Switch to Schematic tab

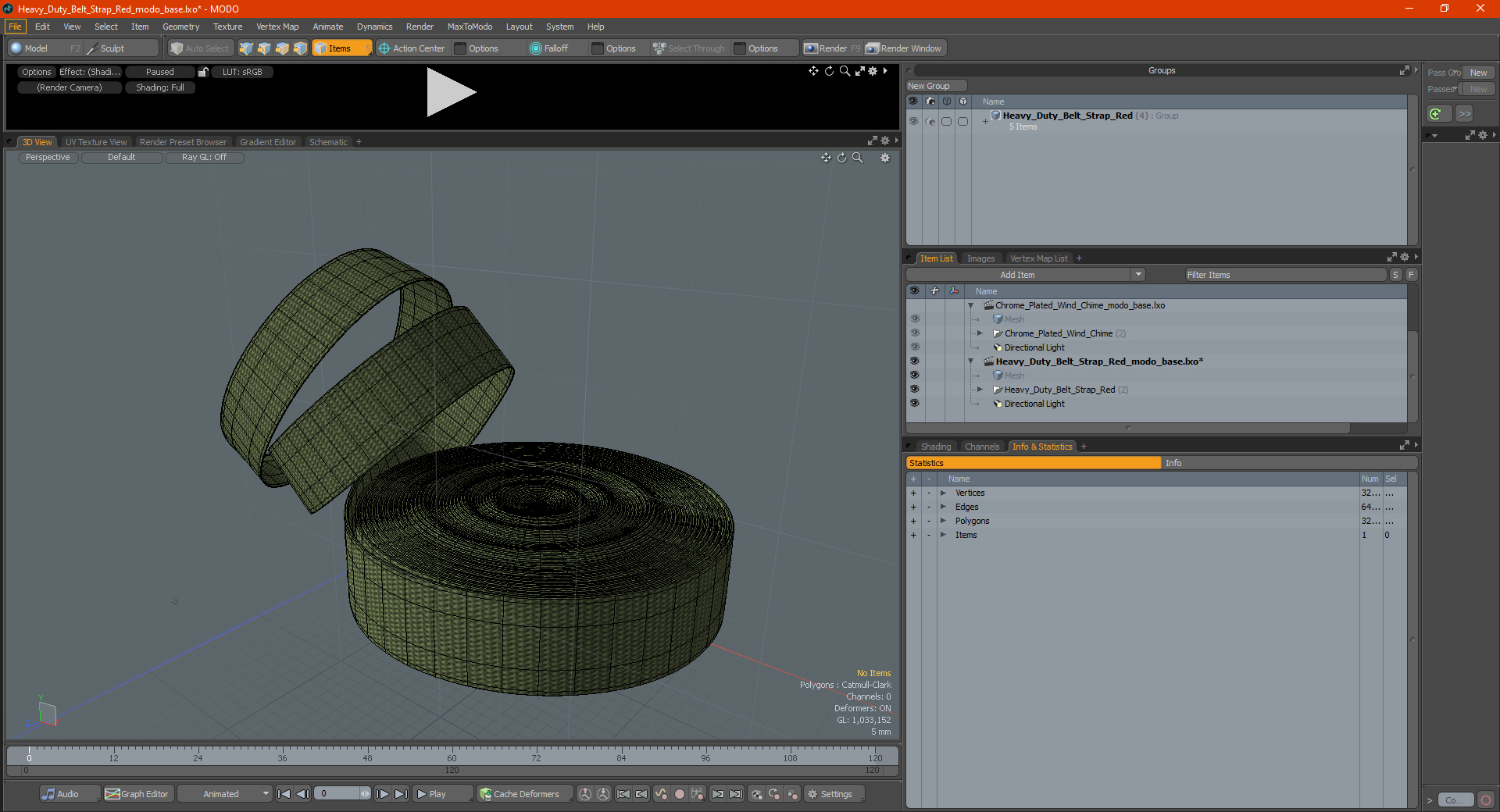click(x=328, y=142)
